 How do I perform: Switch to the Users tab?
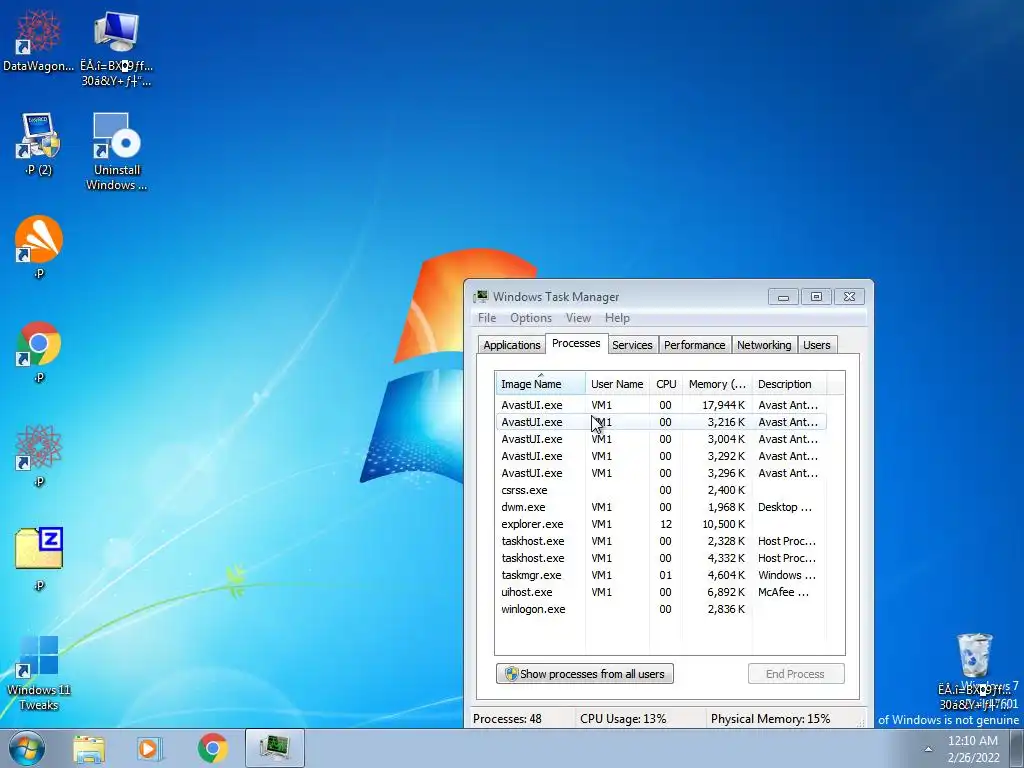[817, 345]
